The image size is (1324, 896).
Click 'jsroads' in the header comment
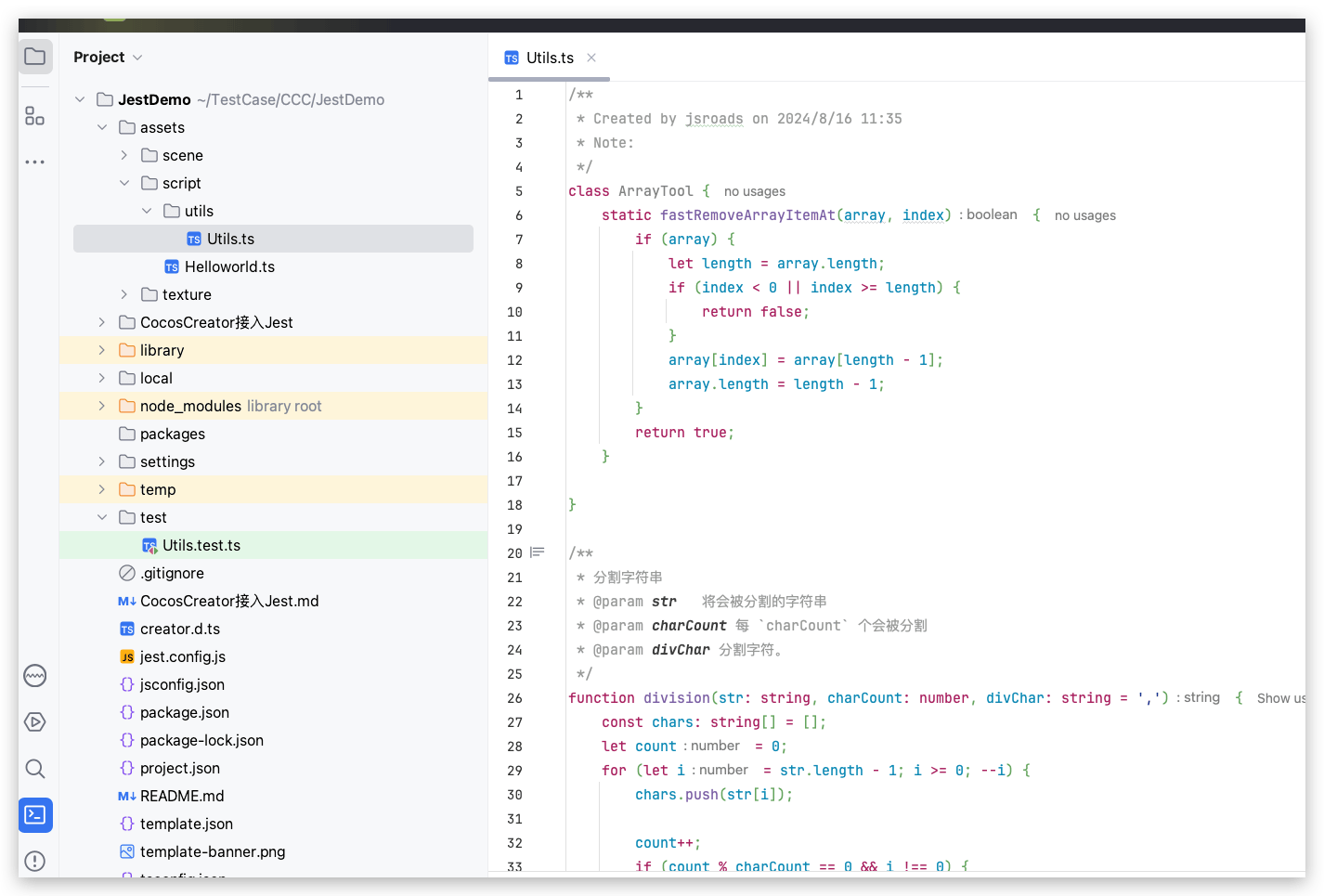[x=714, y=119]
